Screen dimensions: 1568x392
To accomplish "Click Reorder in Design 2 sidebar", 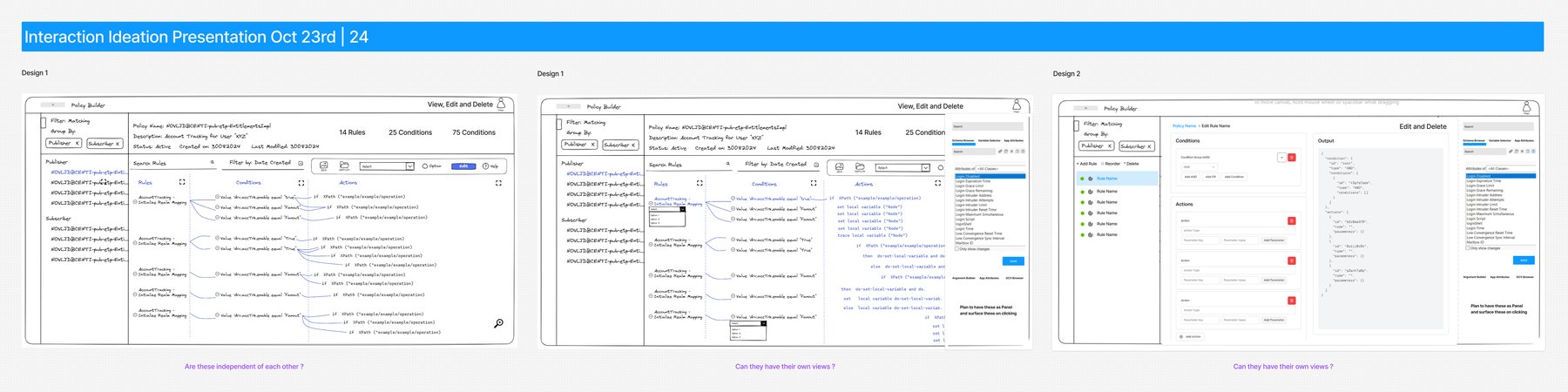I will [x=1111, y=163].
